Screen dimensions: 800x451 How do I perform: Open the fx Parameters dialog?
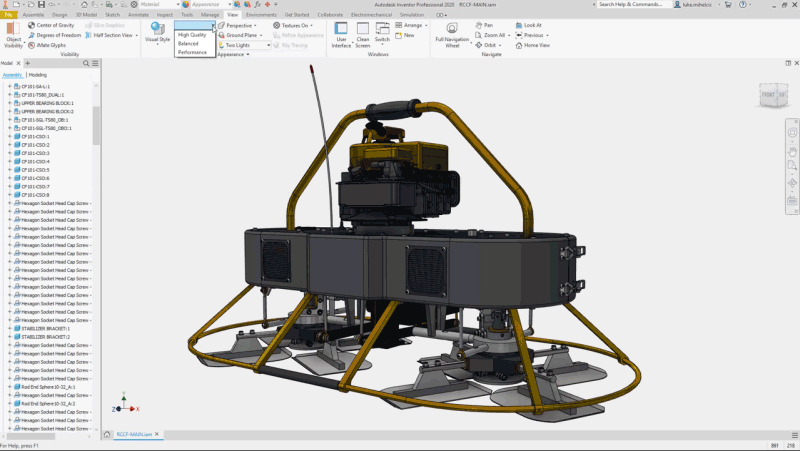[257, 5]
